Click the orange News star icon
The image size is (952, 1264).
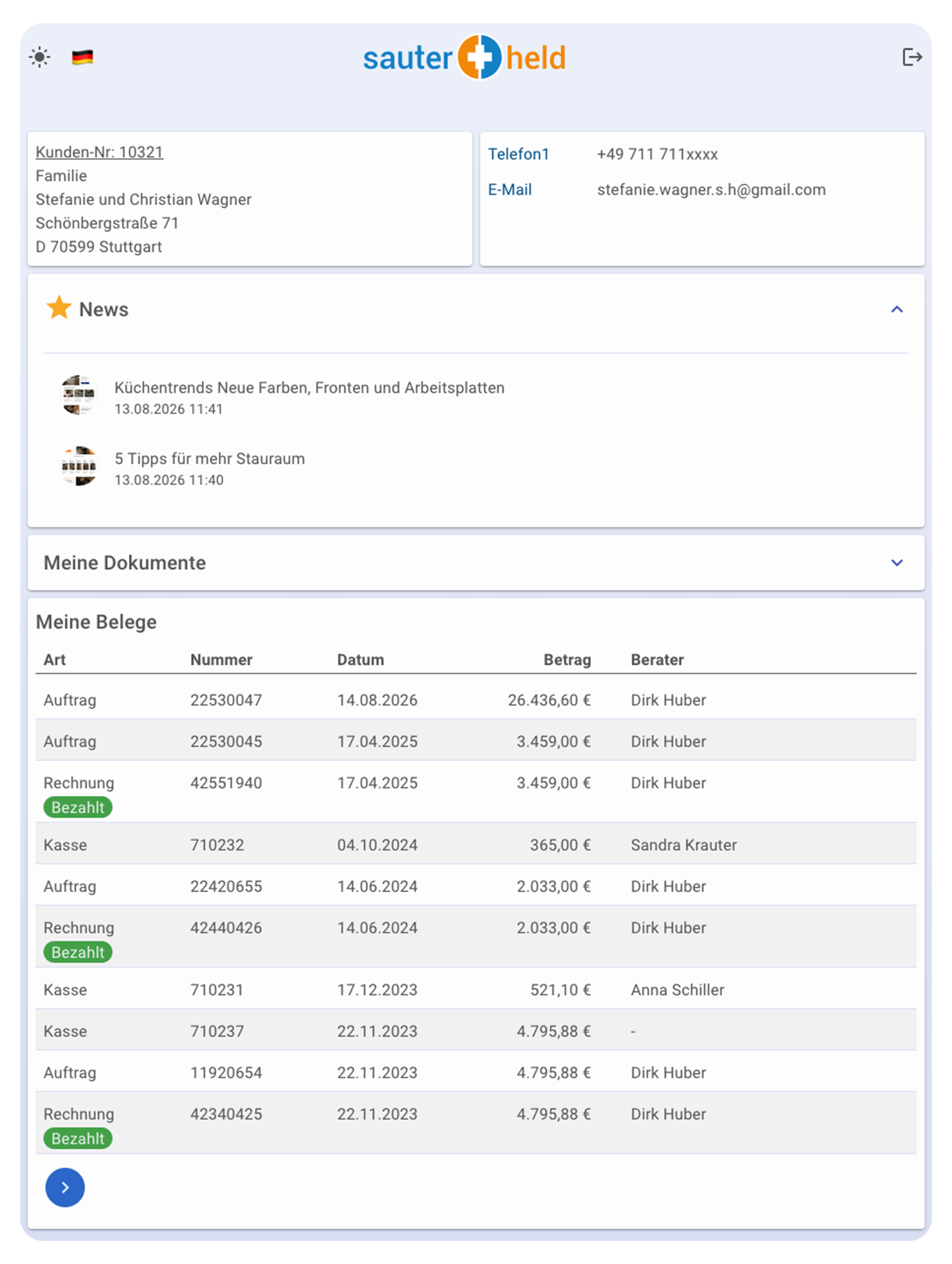(59, 308)
